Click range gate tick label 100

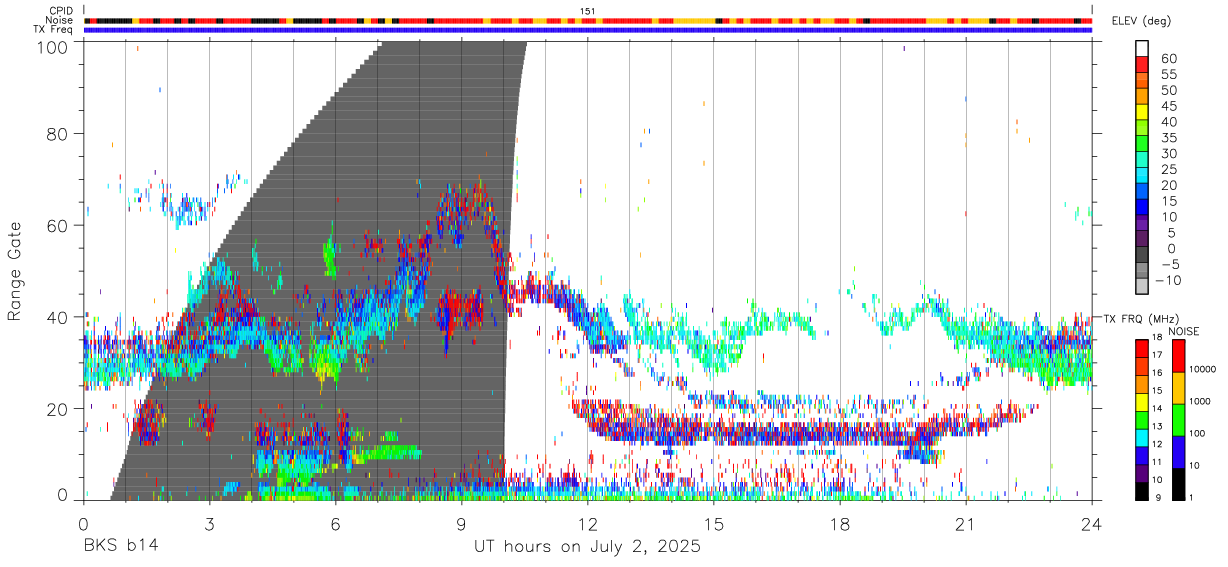[x=54, y=46]
